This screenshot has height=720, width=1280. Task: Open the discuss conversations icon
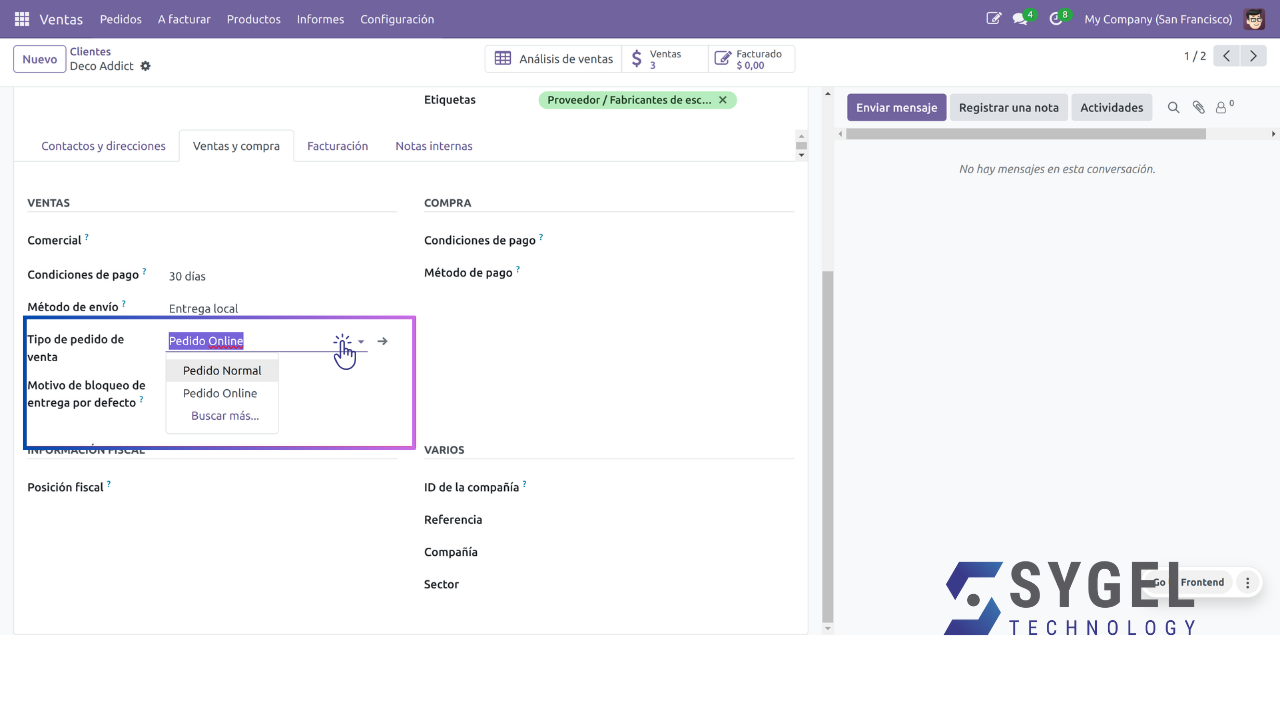pyautogui.click(x=1020, y=19)
